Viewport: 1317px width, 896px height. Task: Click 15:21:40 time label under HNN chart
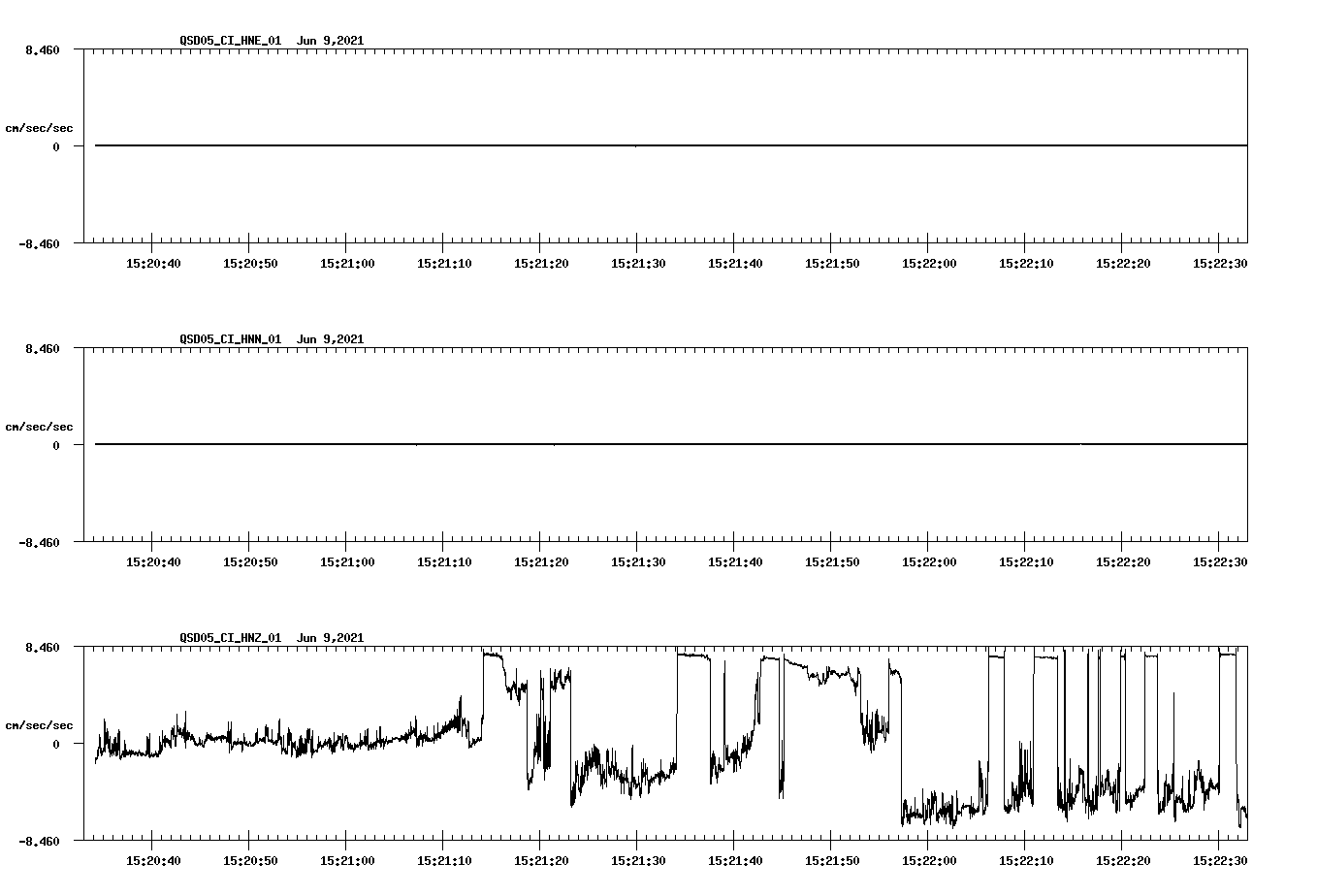coord(735,561)
